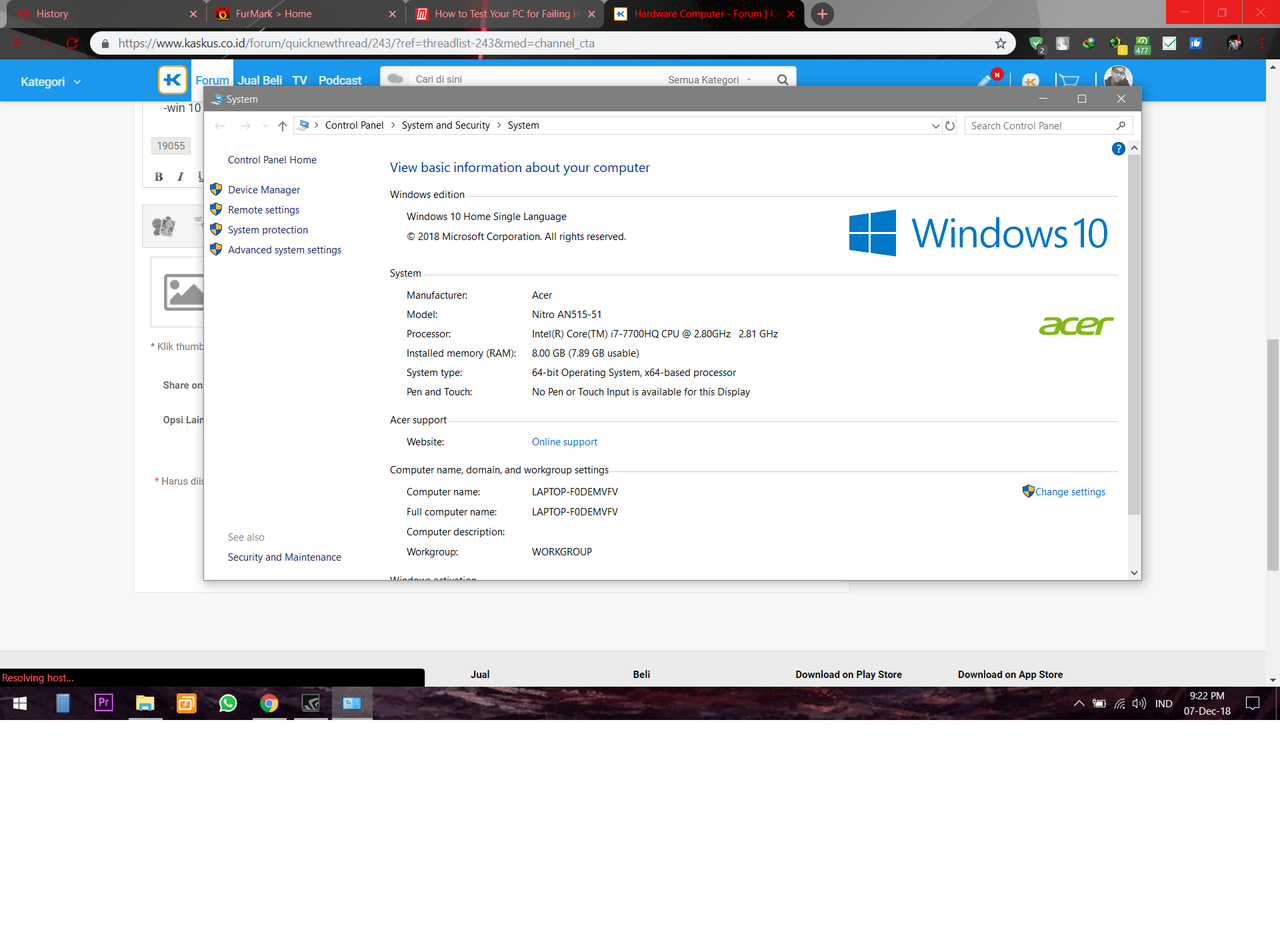Viewport: 1280px width, 926px height.
Task: Open Chrome from taskbar
Action: [x=269, y=703]
